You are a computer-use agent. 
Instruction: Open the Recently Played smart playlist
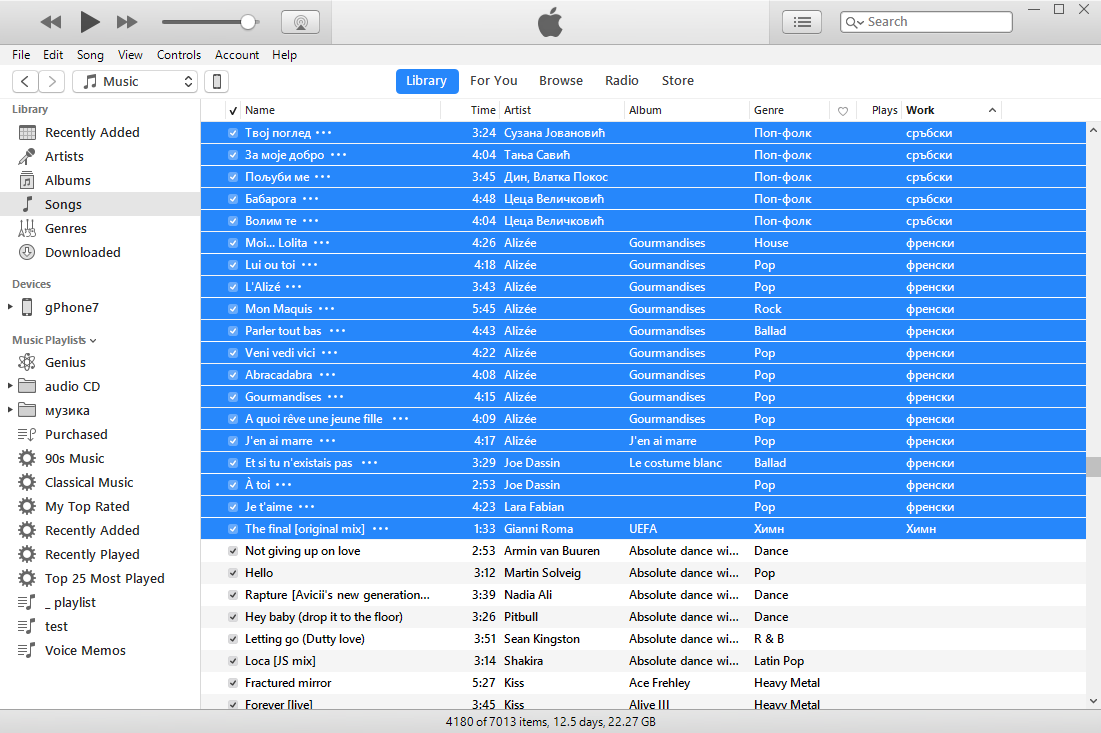click(x=92, y=555)
